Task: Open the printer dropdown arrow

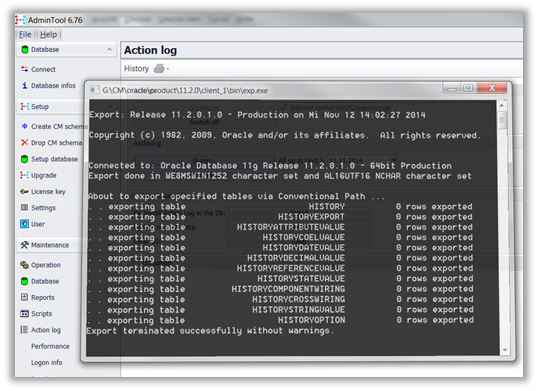Action: click(x=168, y=69)
